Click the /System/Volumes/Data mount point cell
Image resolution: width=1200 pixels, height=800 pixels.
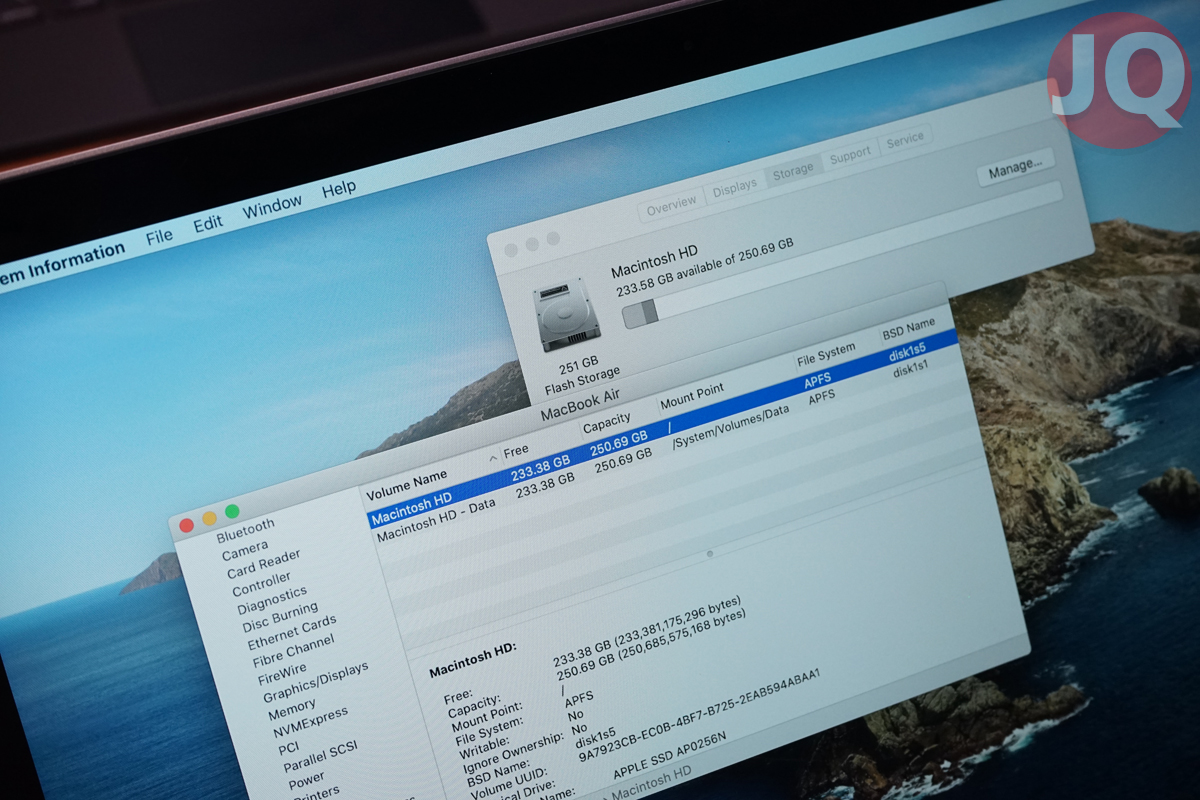coord(731,425)
